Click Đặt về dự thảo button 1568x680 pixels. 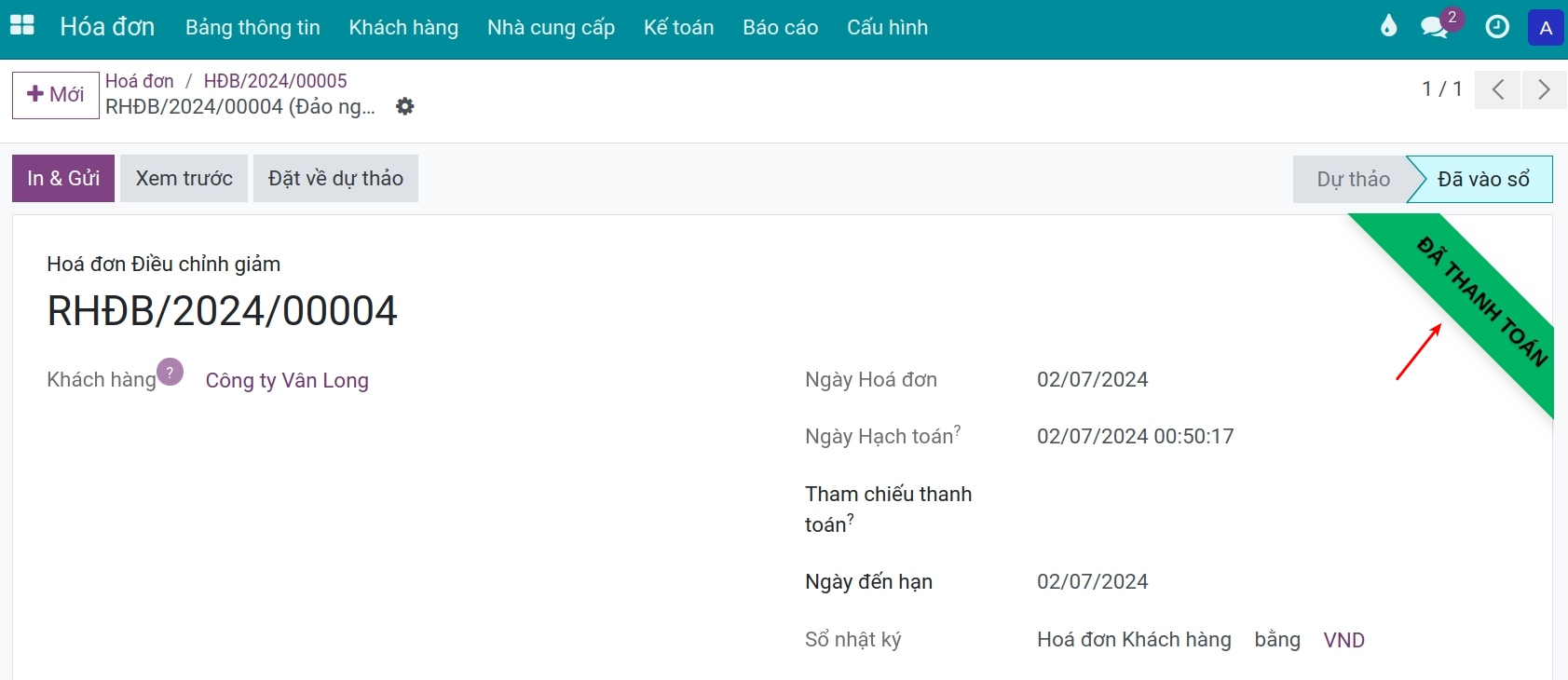335,178
